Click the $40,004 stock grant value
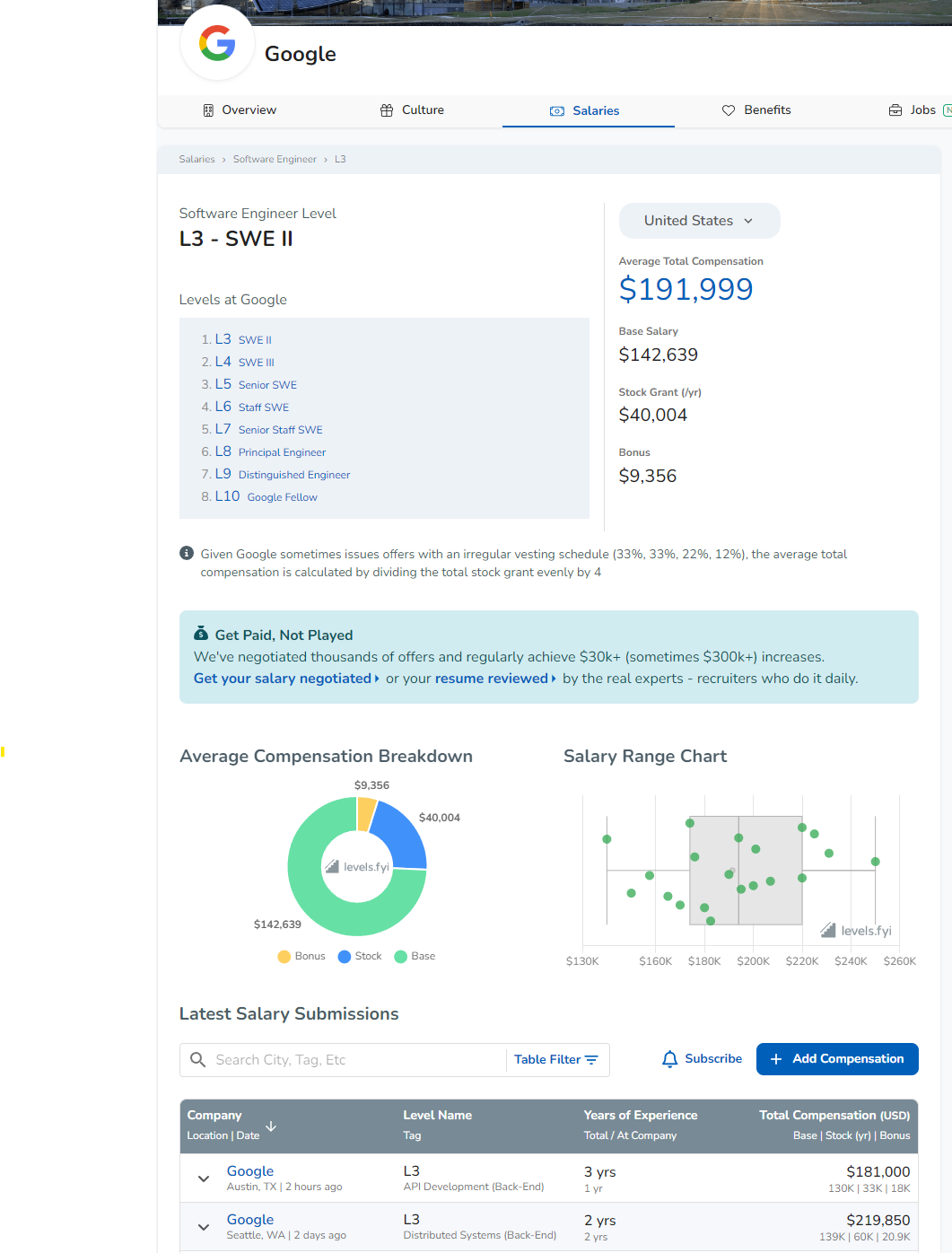Image resolution: width=952 pixels, height=1253 pixels. point(653,415)
